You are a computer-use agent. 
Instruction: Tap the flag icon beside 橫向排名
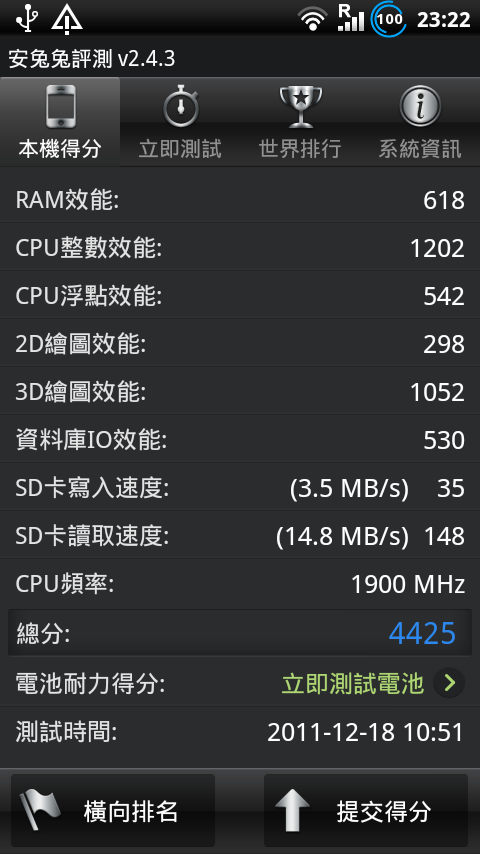point(40,811)
